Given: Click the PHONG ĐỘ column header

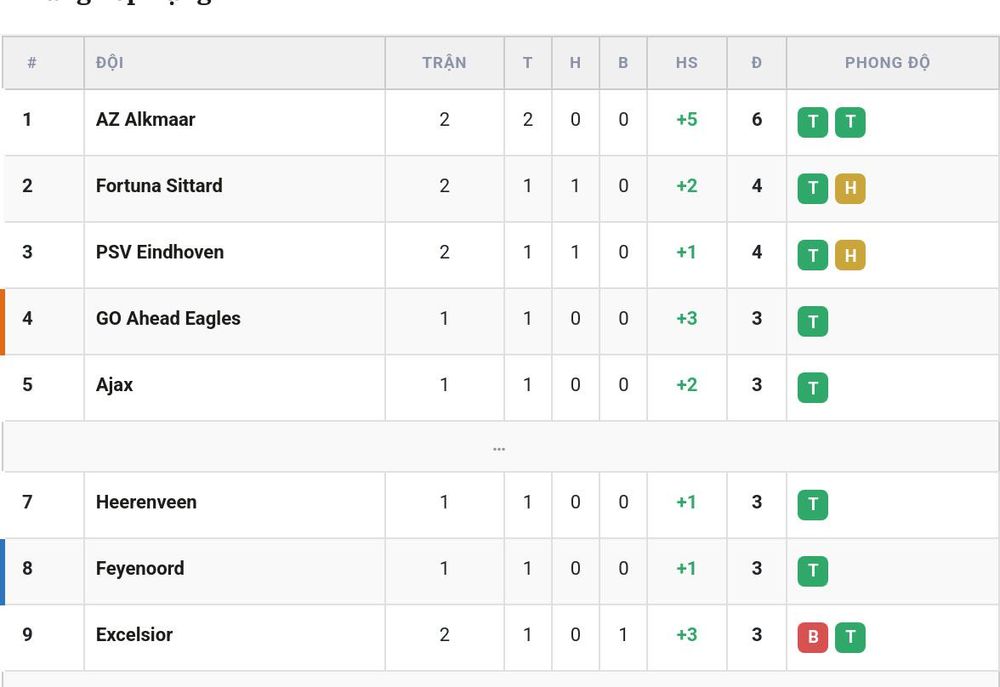Looking at the screenshot, I should click(887, 63).
